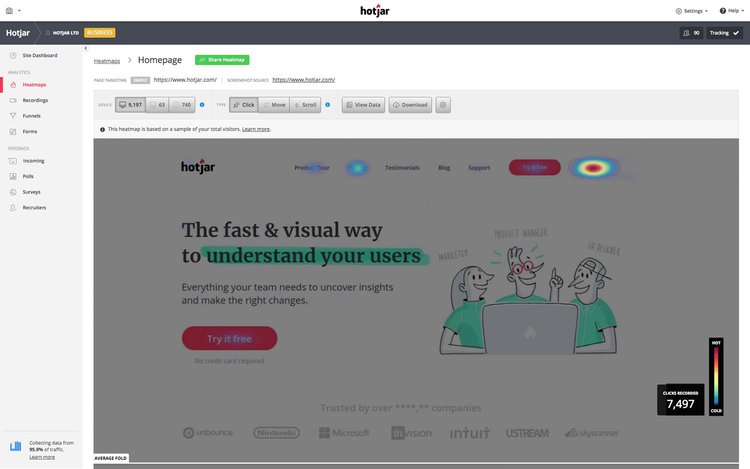The height and width of the screenshot is (469, 750).
Task: Switch heatmap type to Move
Action: point(274,105)
